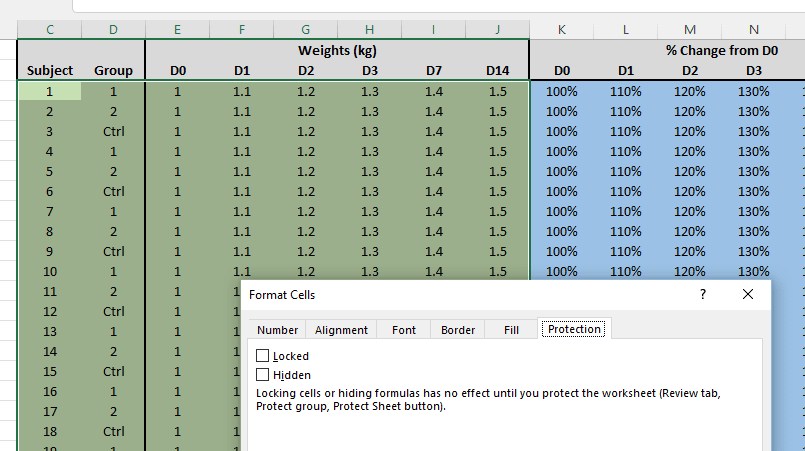805x451 pixels.
Task: Select Subject cell 10
Action: (x=50, y=271)
